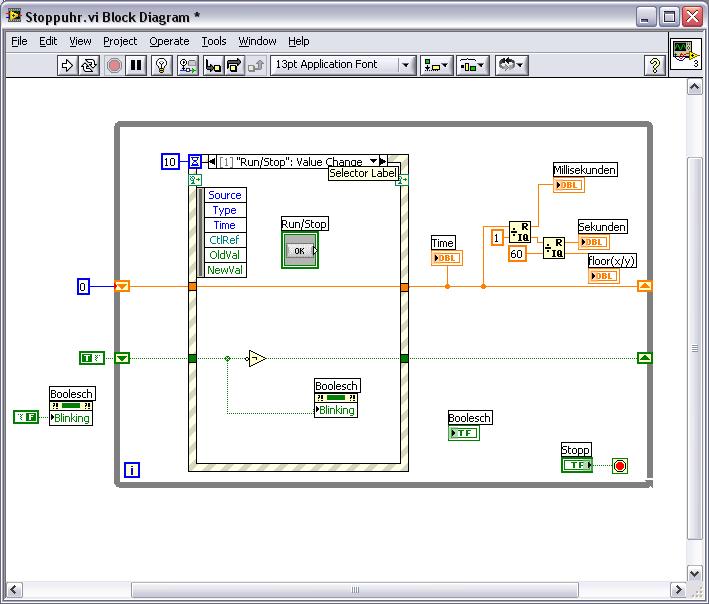
Task: Click the Pause button in toolbar
Action: tap(137, 65)
